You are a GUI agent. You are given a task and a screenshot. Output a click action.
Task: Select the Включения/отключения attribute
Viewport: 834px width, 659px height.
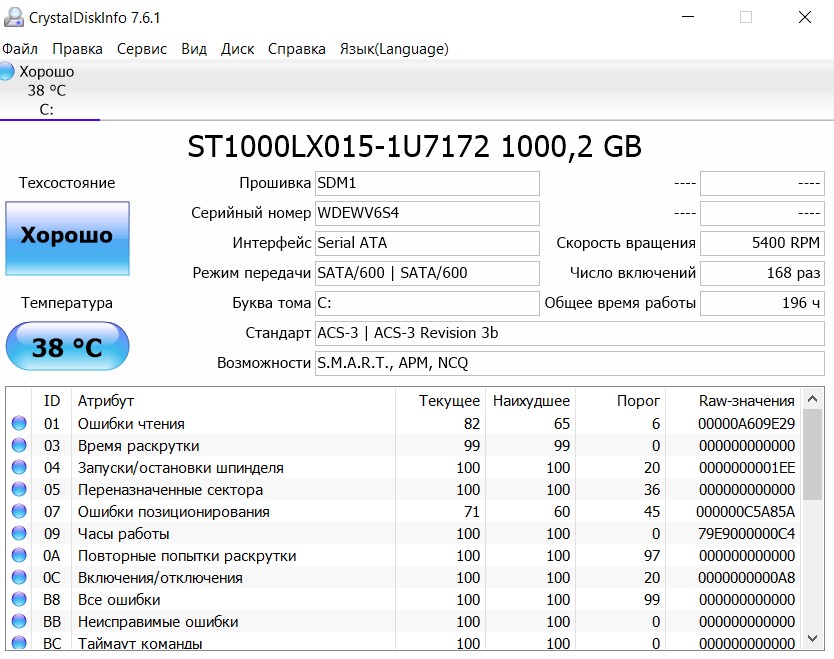[x=404, y=578]
